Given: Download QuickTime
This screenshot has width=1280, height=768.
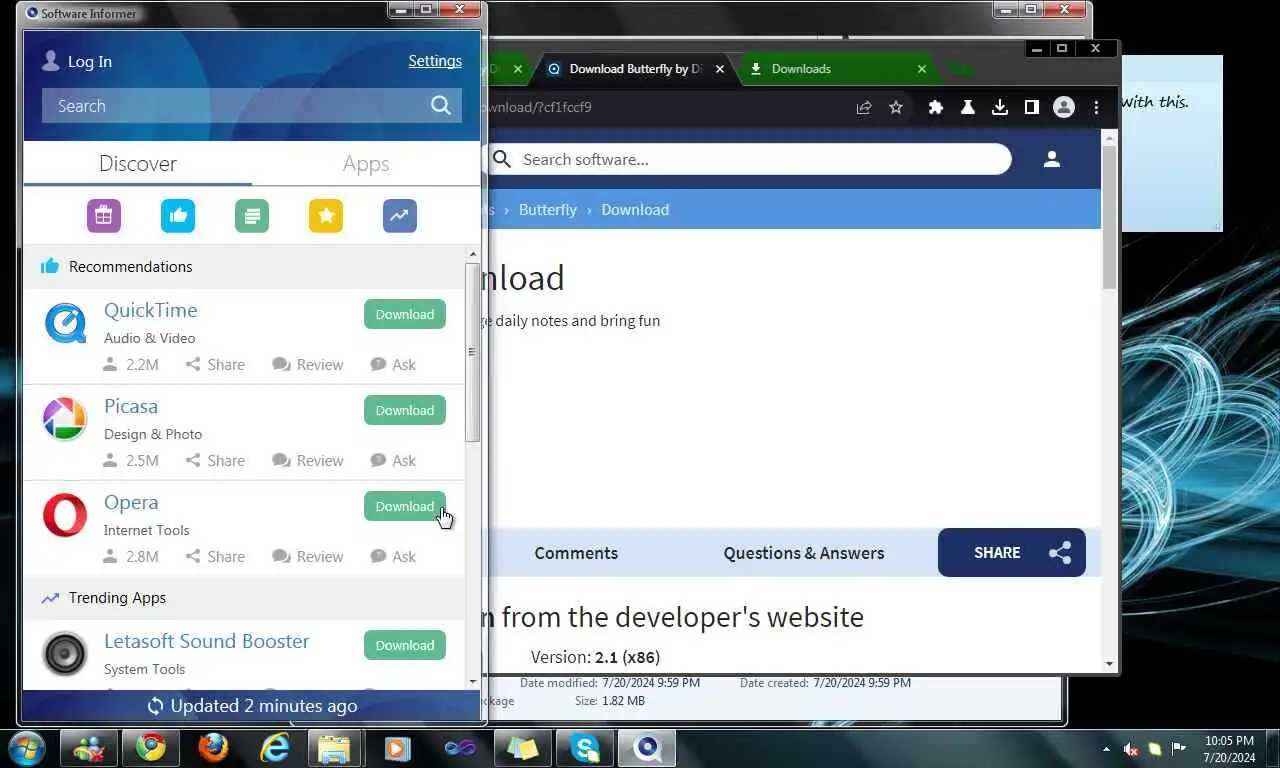Looking at the screenshot, I should click(x=405, y=314).
